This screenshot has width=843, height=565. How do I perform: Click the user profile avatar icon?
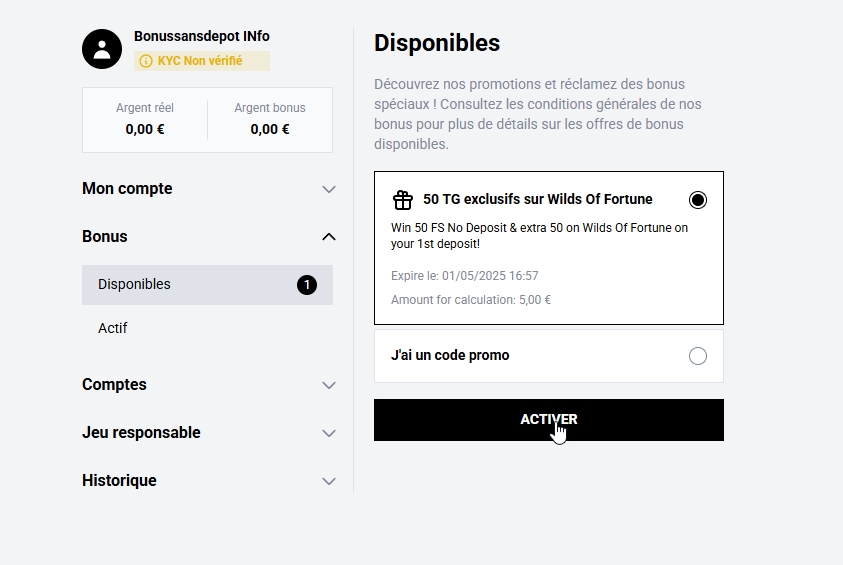click(x=102, y=49)
